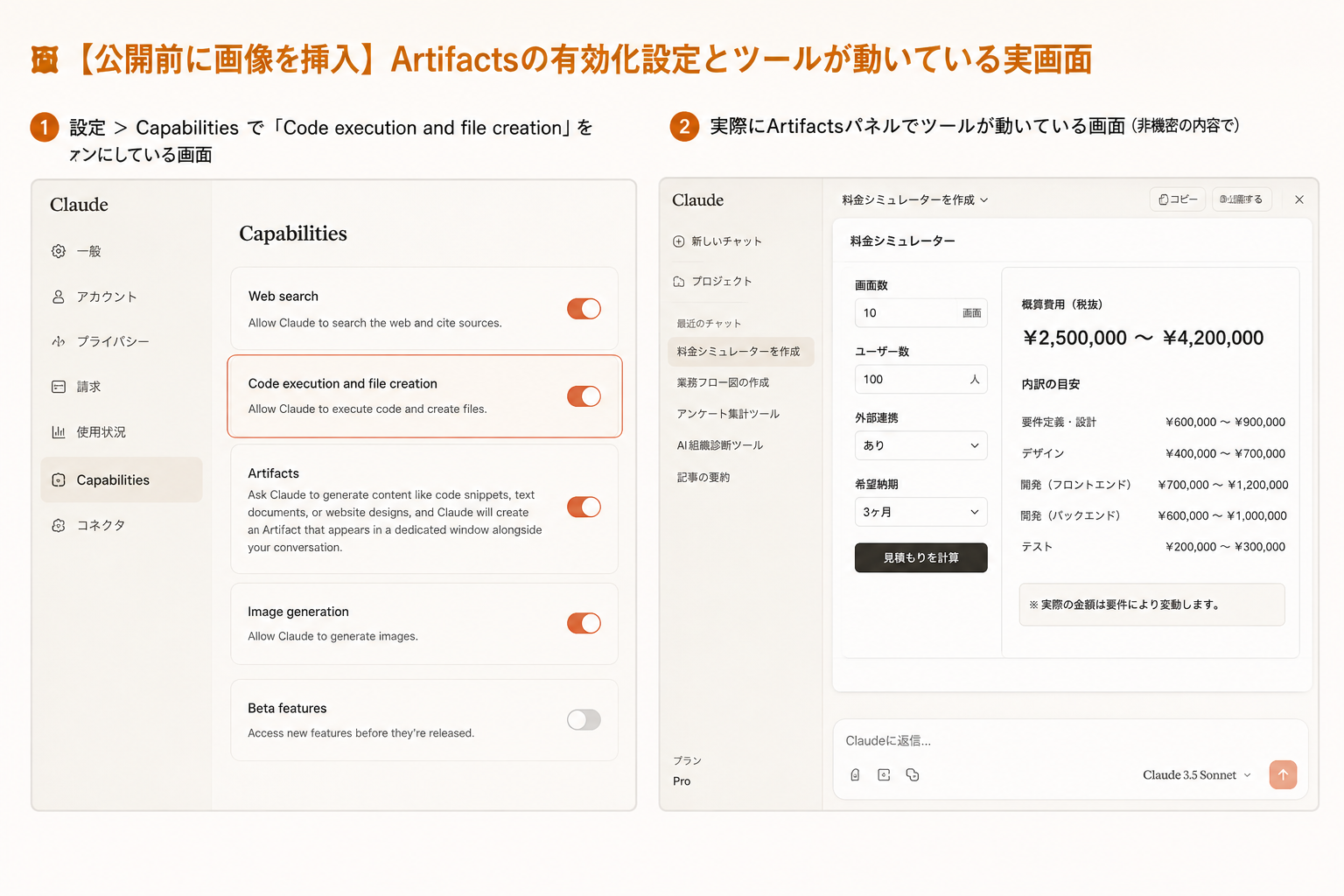Click the Claude logo in settings window

point(79,205)
